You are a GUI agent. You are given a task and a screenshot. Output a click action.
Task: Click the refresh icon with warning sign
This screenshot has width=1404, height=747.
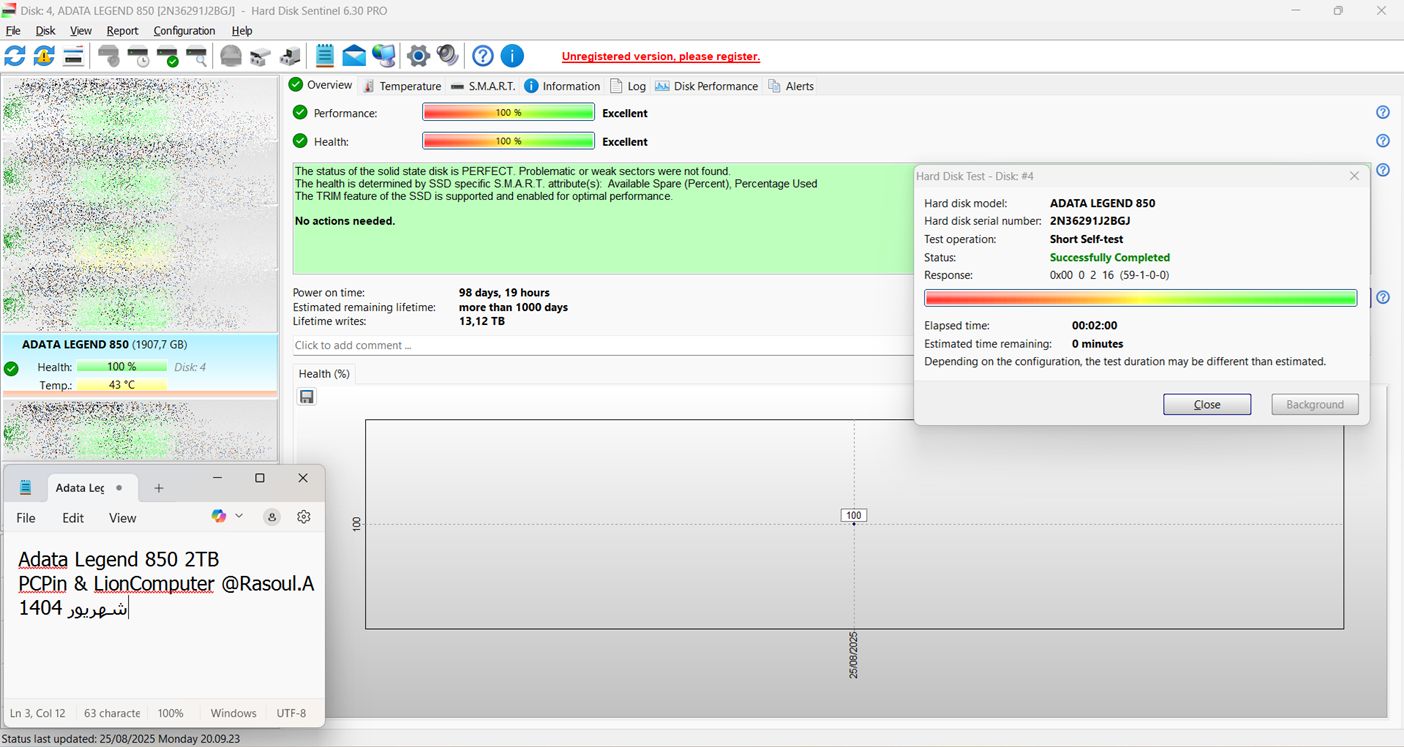point(44,56)
